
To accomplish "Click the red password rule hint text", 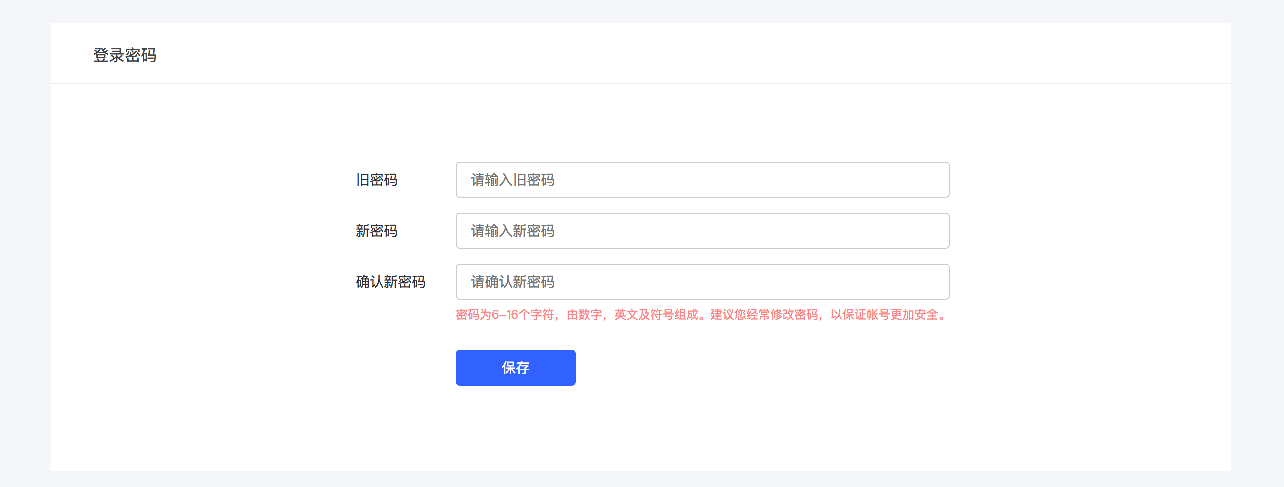I will tap(701, 315).
